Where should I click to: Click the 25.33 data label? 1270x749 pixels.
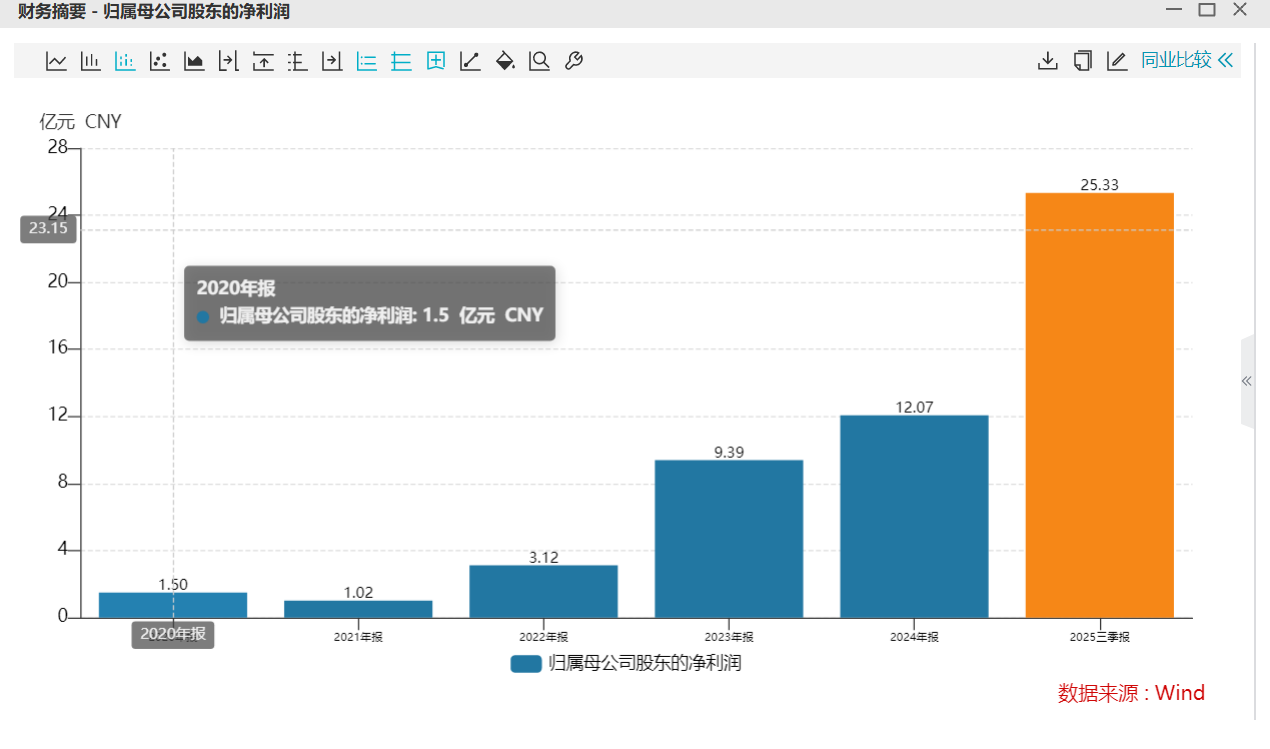[1099, 184]
